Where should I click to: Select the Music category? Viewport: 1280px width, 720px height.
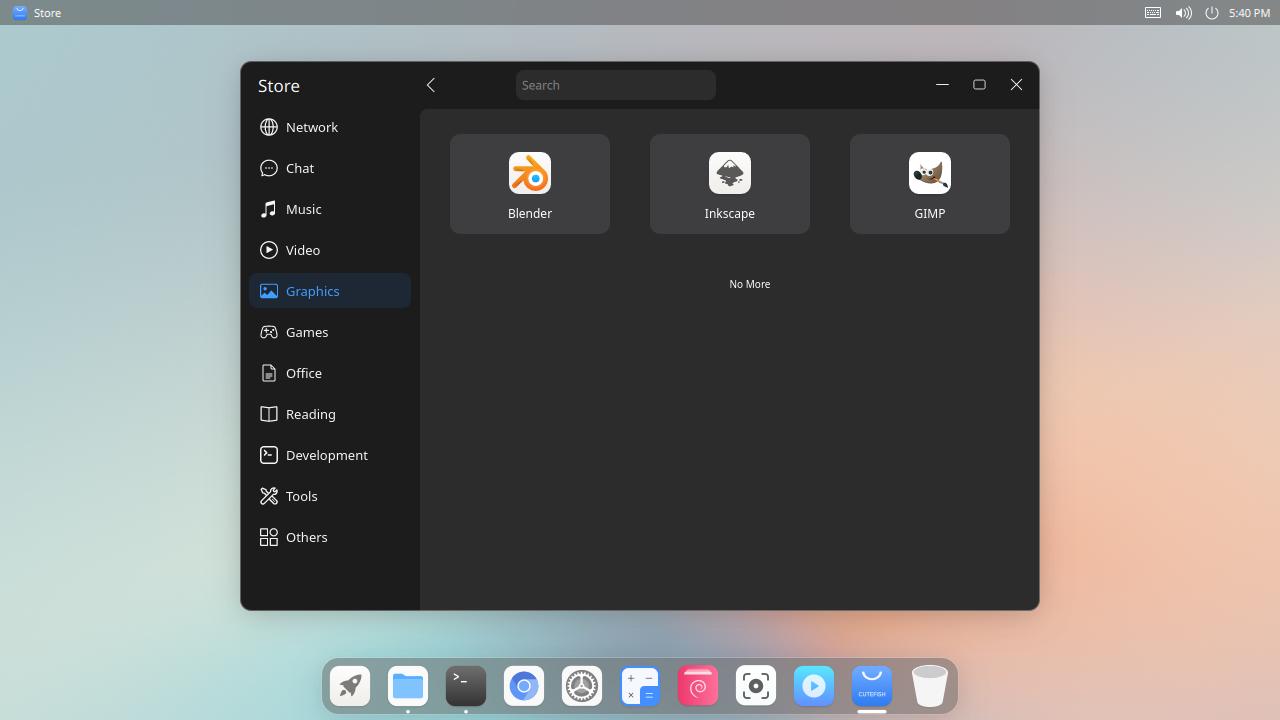[x=330, y=209]
